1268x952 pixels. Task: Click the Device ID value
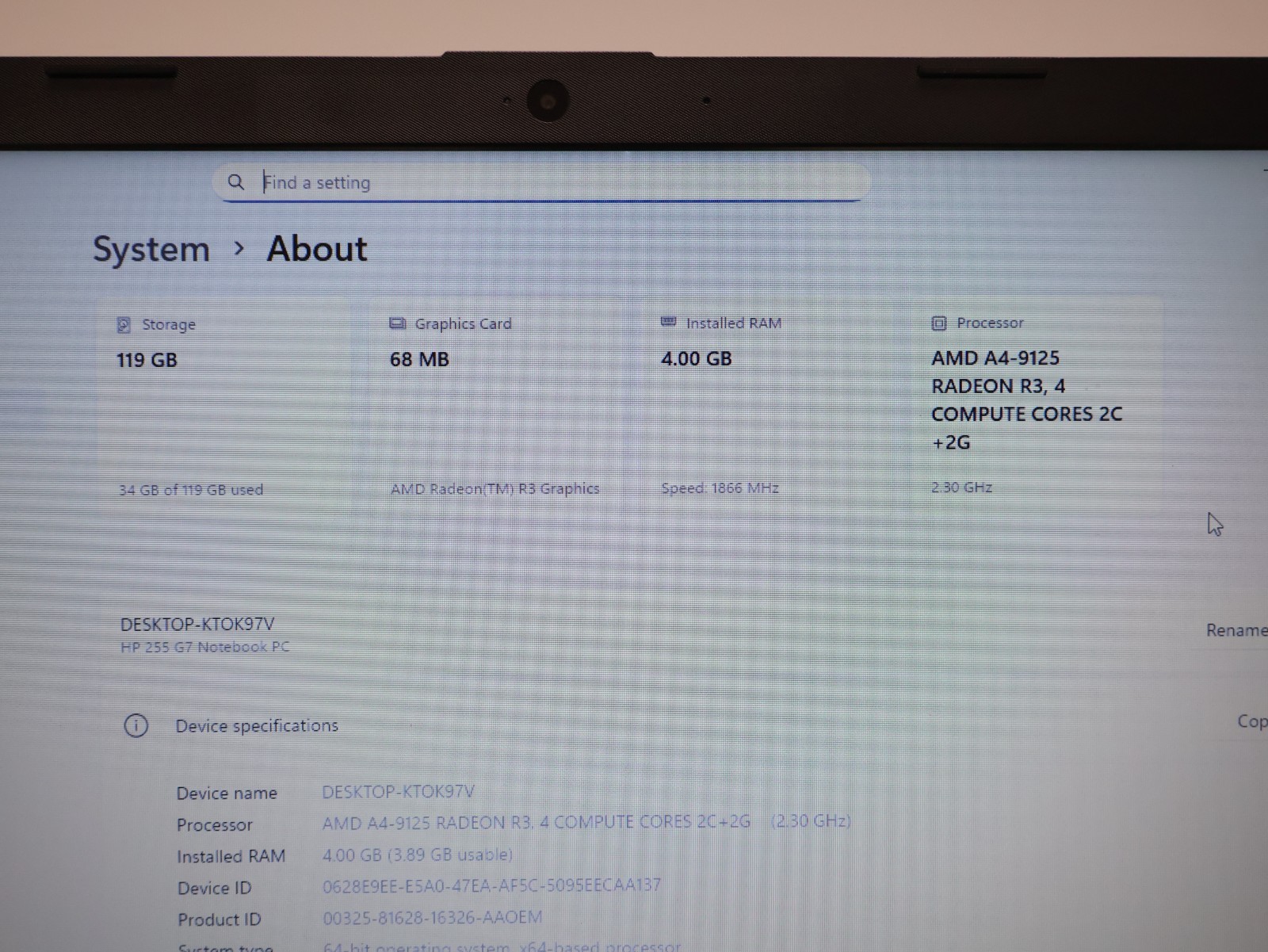click(x=491, y=886)
